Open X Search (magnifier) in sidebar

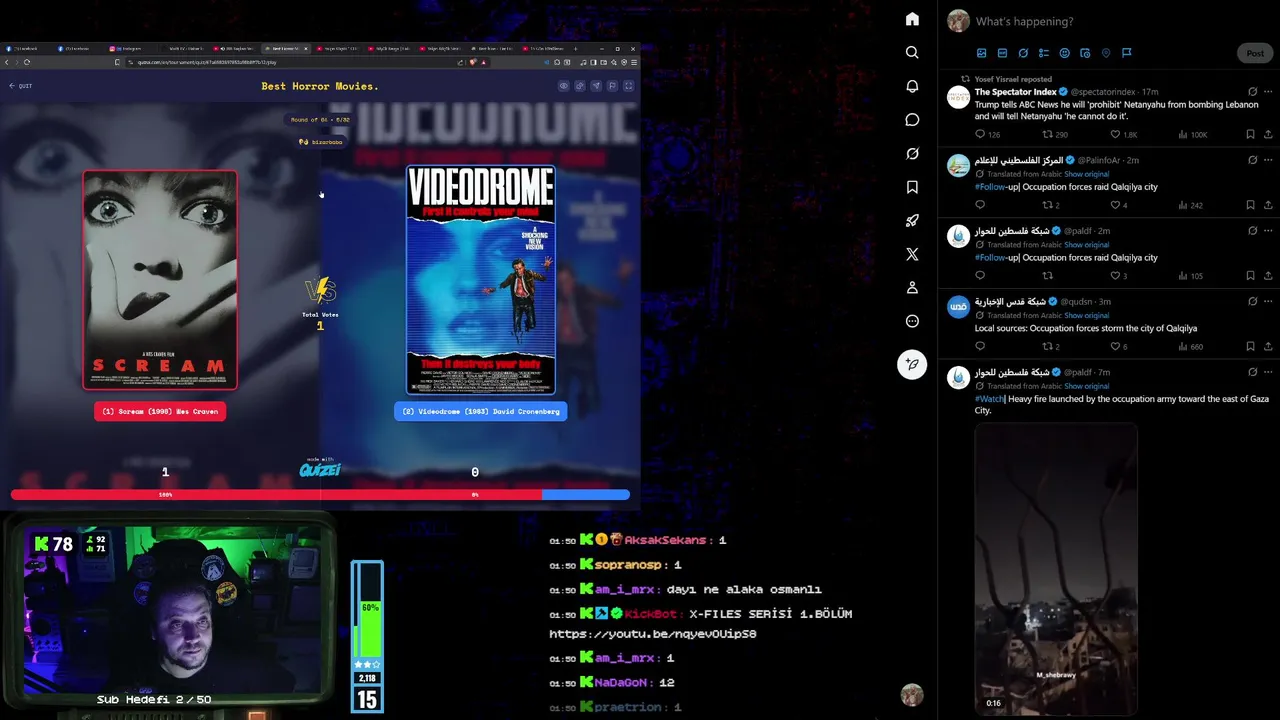tap(912, 52)
